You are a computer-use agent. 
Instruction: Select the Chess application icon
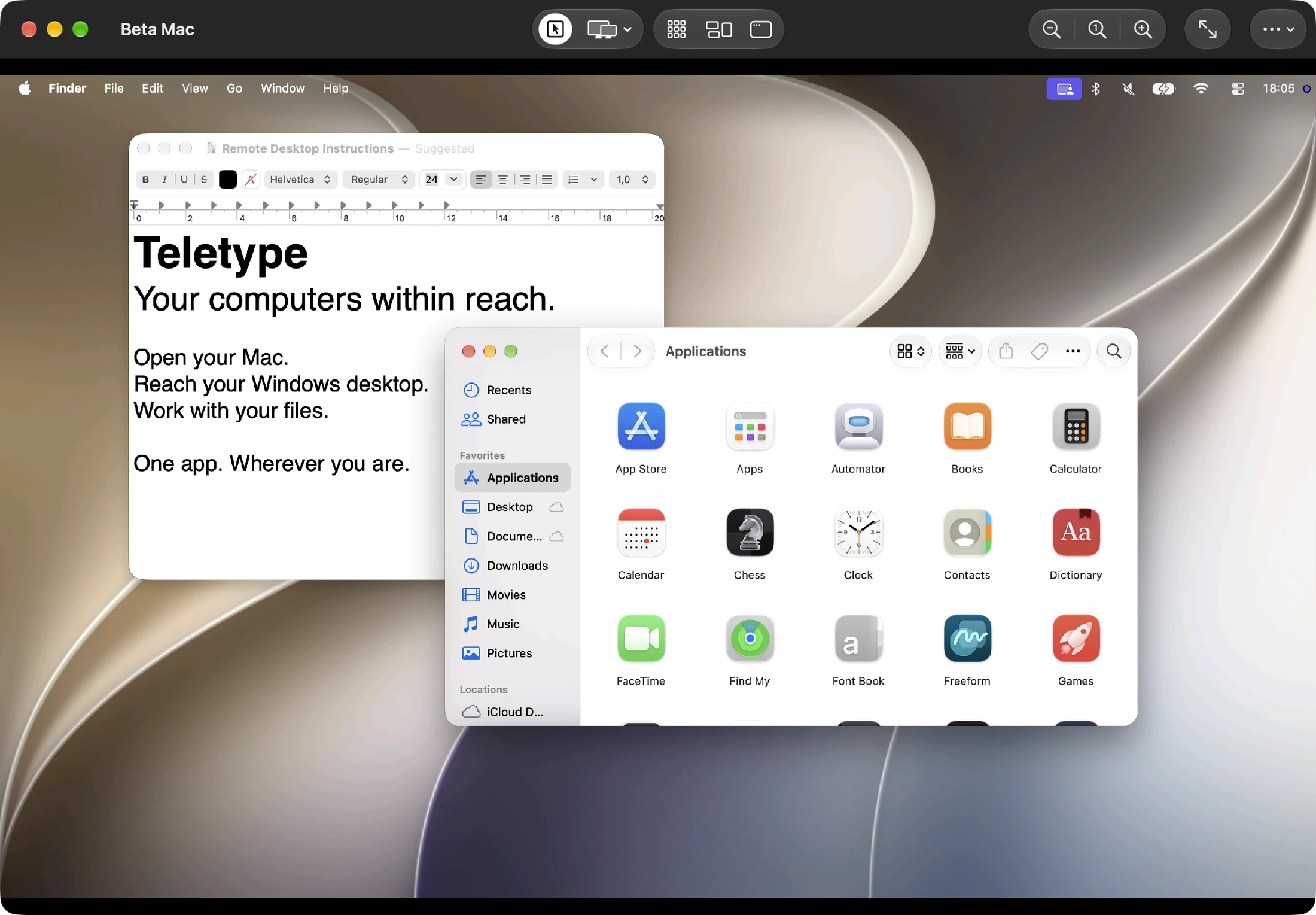click(x=750, y=532)
